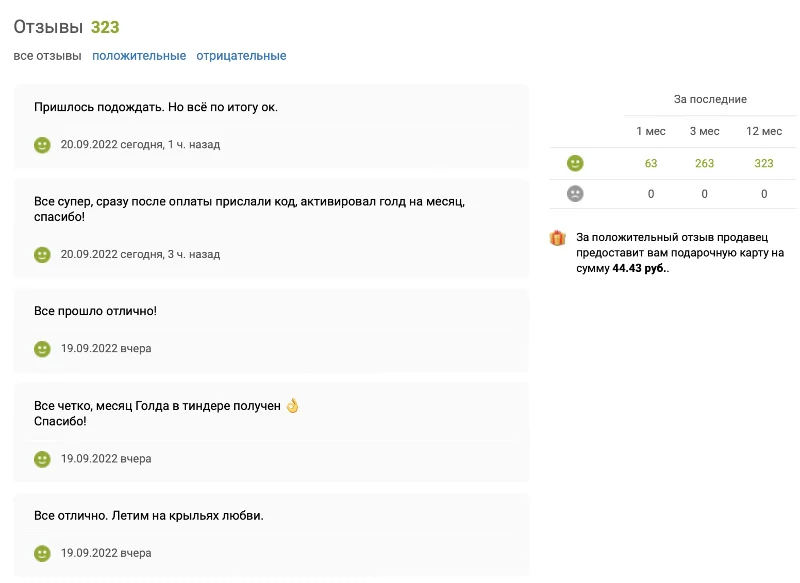Click gray negative face in statistics table
Image resolution: width=800 pixels, height=583 pixels.
tap(575, 194)
